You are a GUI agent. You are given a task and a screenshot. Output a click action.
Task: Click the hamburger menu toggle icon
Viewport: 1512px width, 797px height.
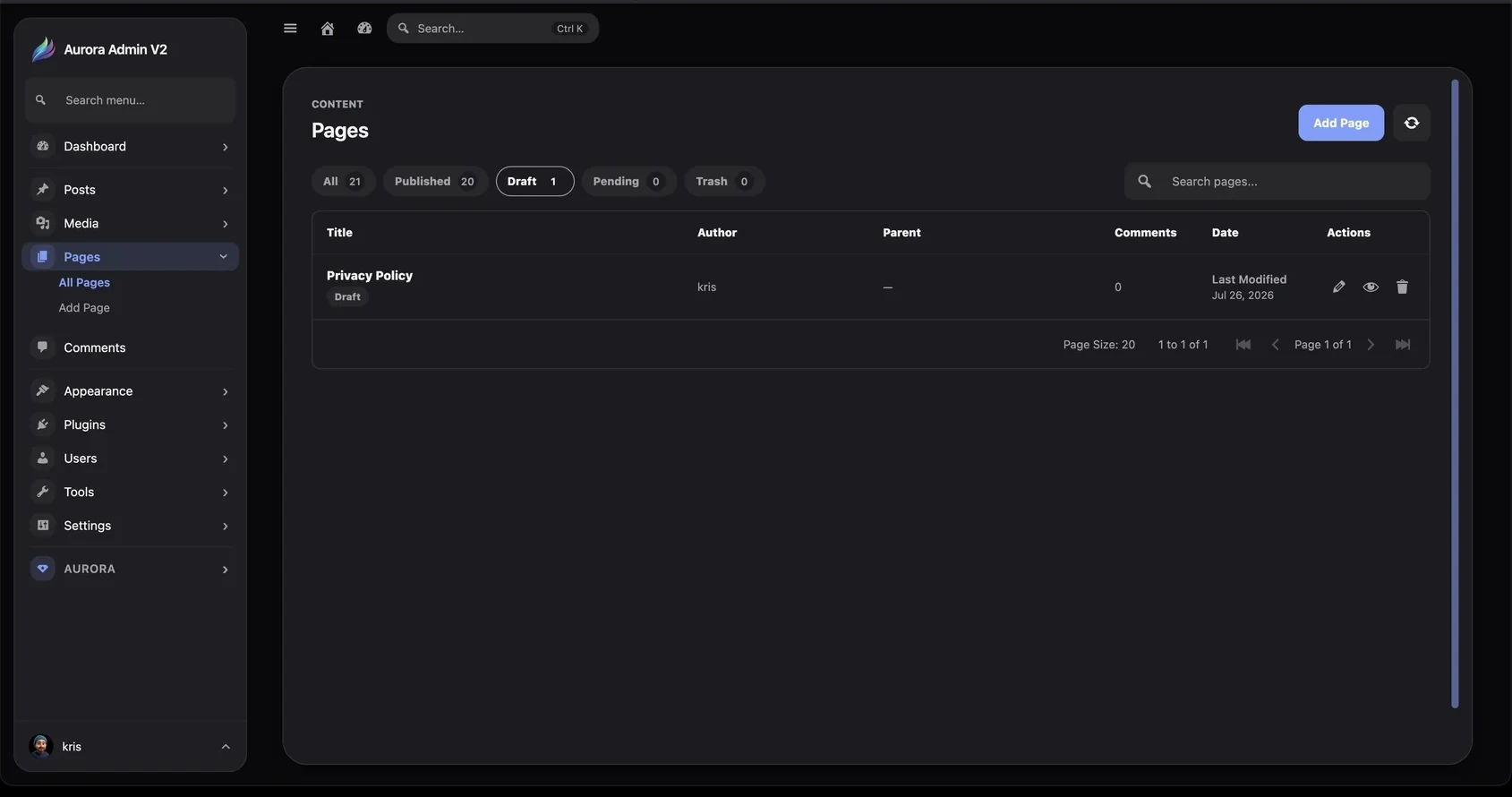[290, 29]
